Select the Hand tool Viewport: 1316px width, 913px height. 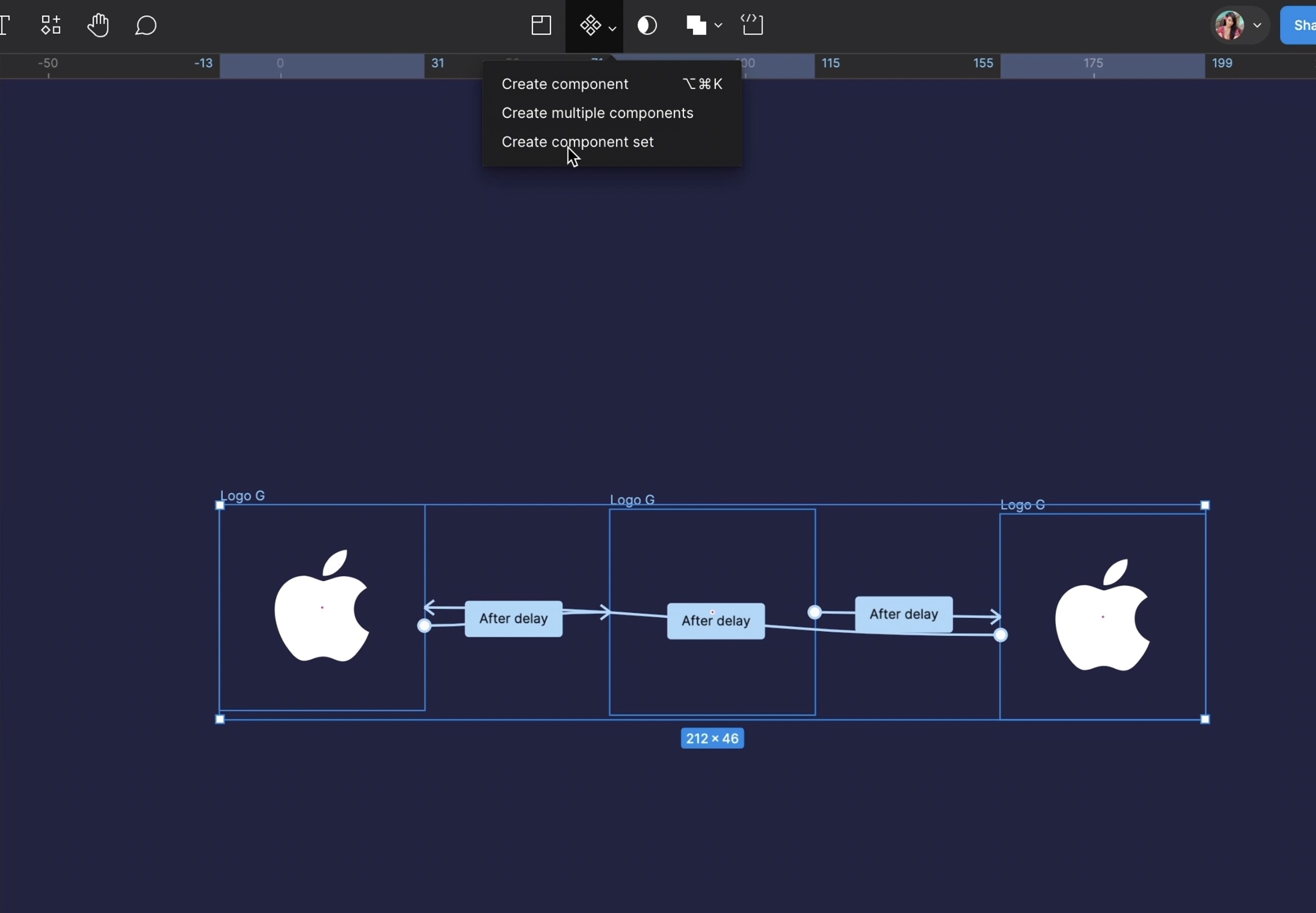point(98,25)
